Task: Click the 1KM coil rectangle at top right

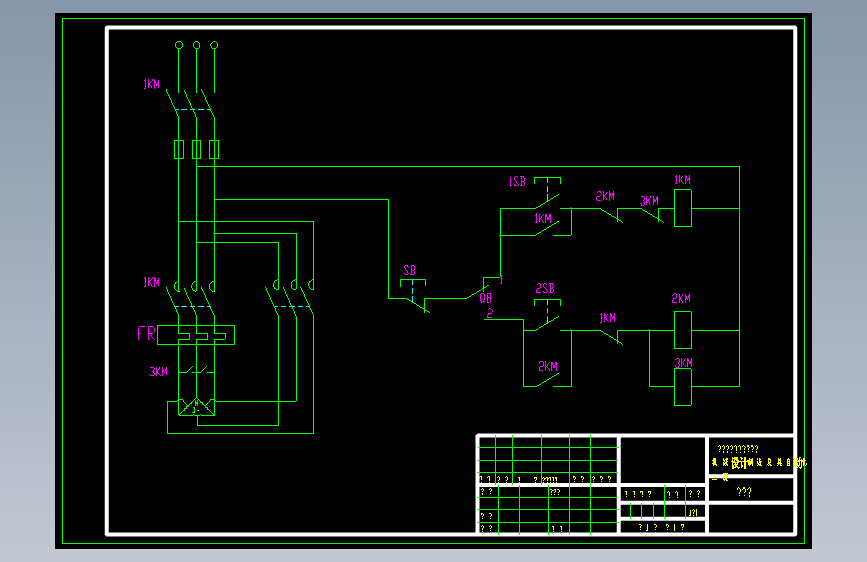Action: 683,208
